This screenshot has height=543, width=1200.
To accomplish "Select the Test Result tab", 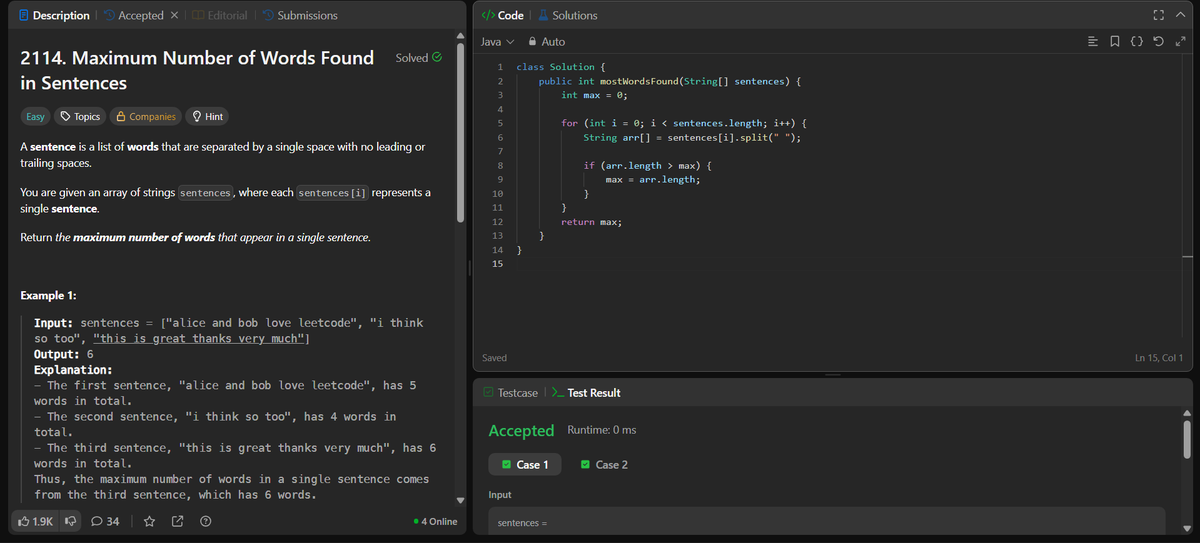I will click(x=586, y=393).
